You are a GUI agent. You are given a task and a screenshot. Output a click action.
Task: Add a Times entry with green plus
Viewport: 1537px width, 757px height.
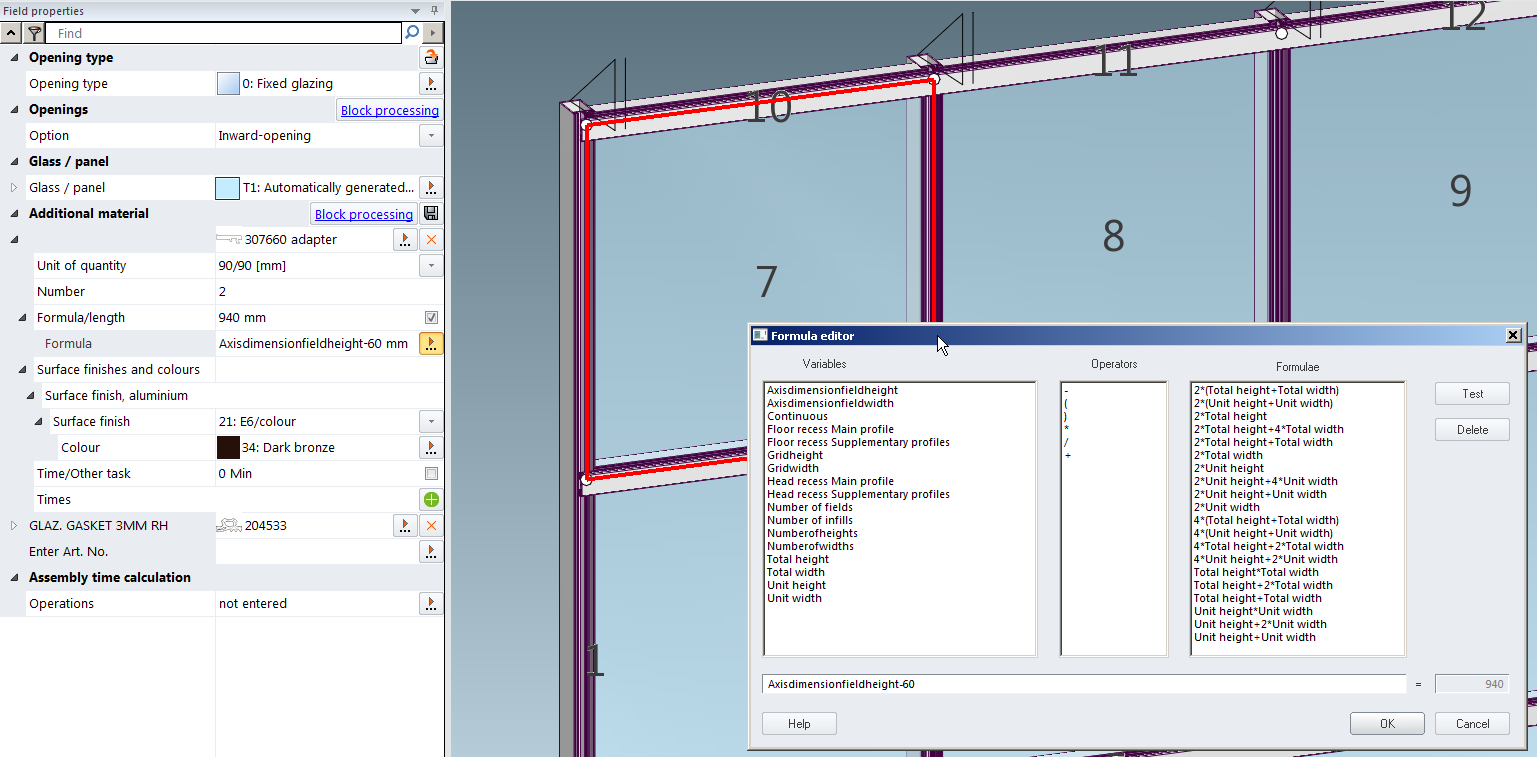click(431, 500)
